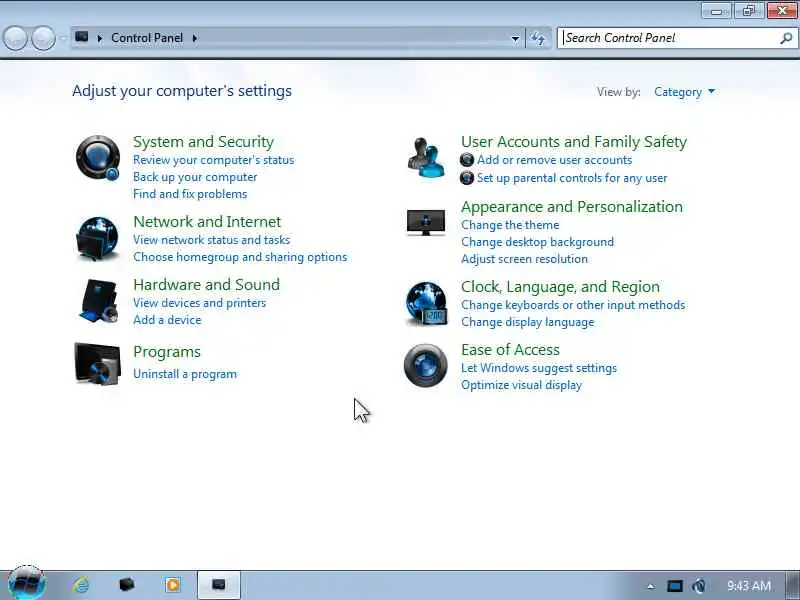
Task: Open the Programs category icon
Action: click(x=97, y=364)
